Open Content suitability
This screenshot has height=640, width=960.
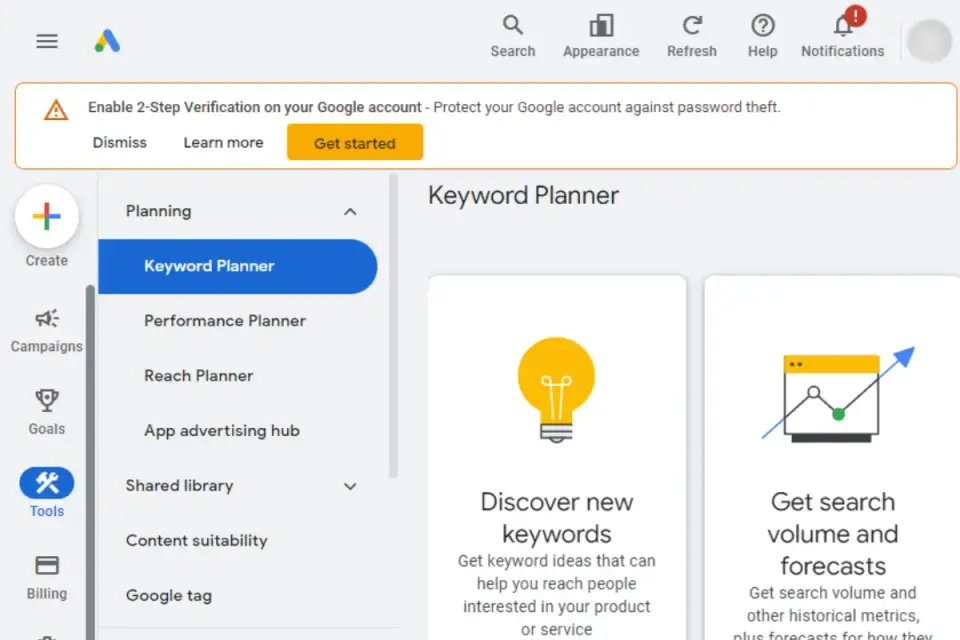[197, 541]
